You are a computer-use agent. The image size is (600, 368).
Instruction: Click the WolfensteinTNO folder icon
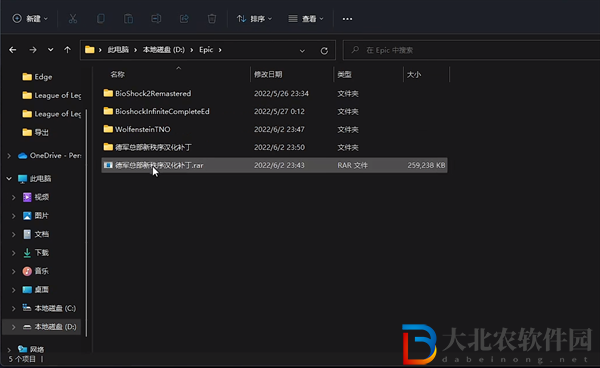(108, 129)
